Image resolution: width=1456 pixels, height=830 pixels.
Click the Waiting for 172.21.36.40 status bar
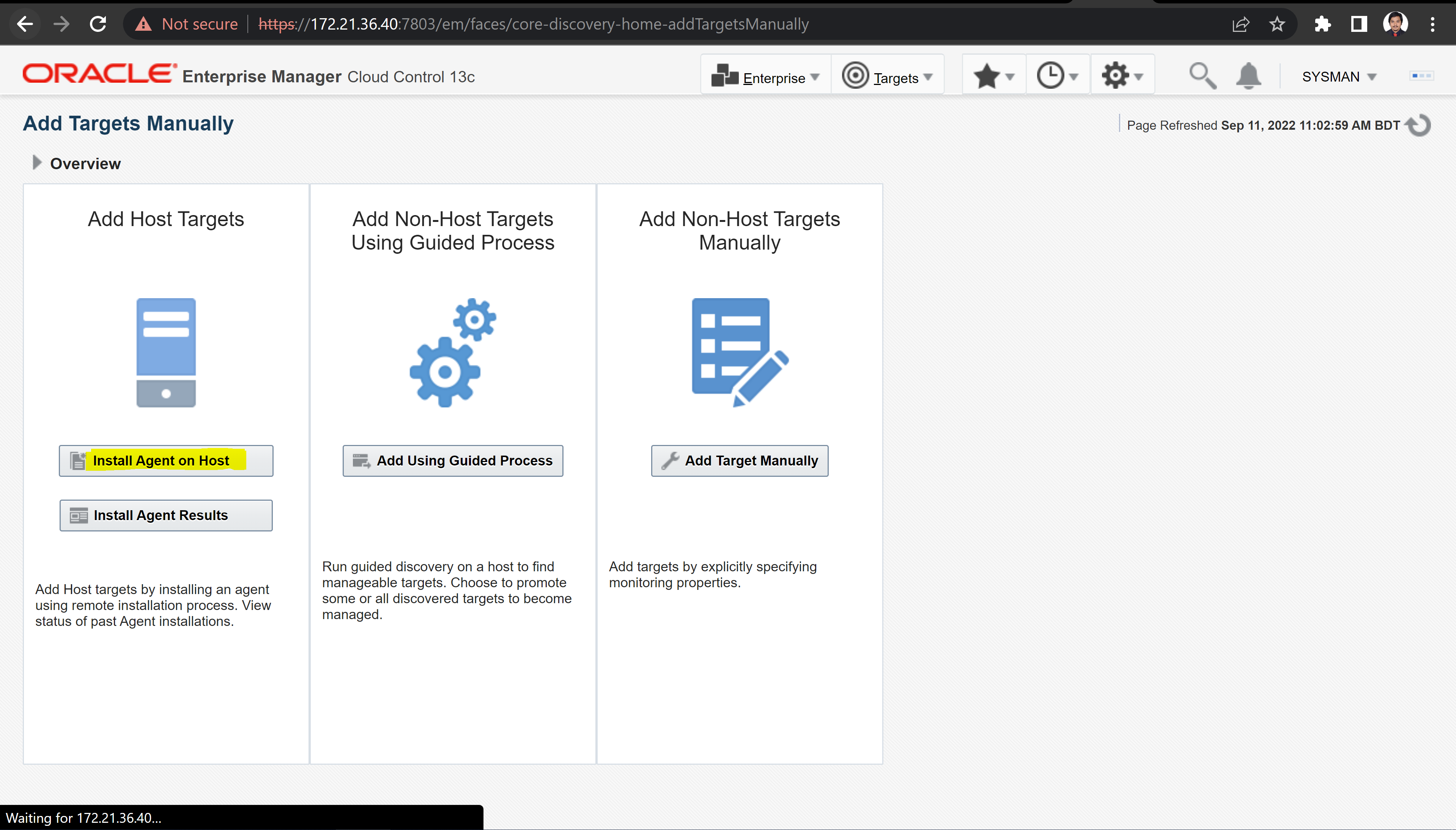242,817
